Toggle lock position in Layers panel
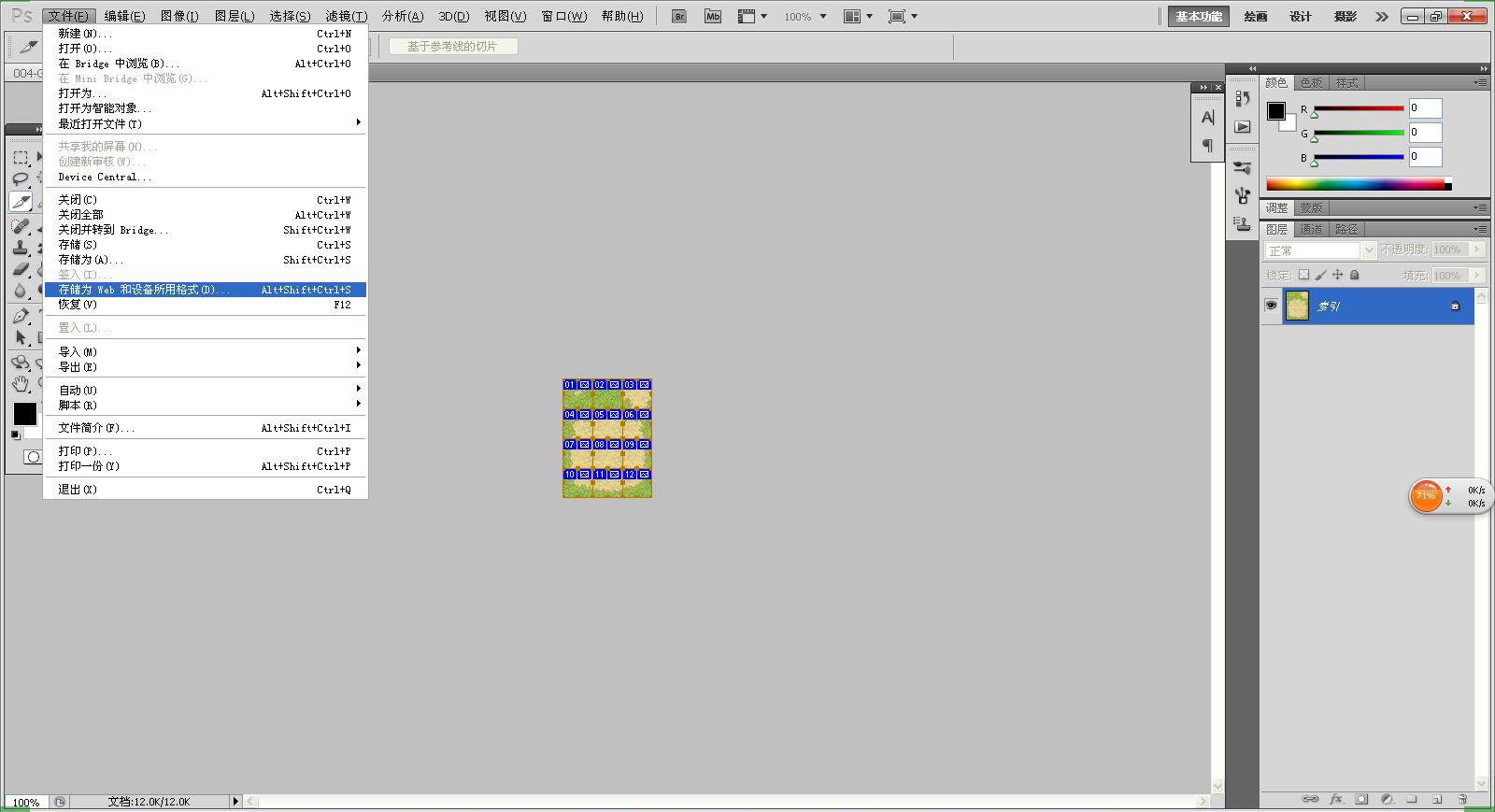1495x812 pixels. (1338, 275)
